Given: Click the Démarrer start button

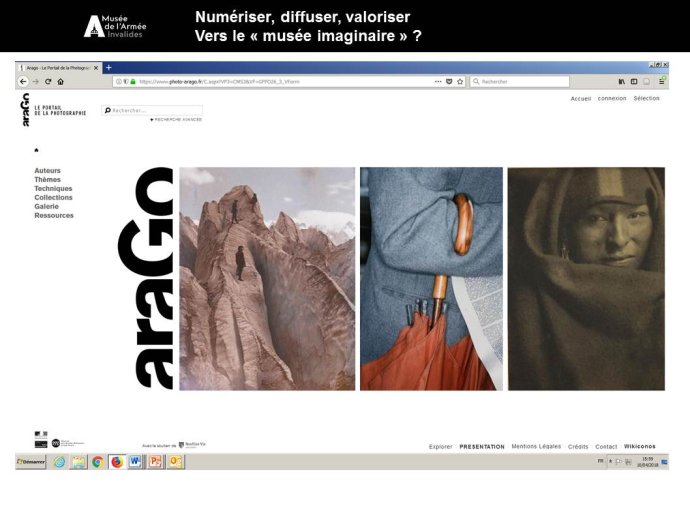Looking at the screenshot, I should pos(31,462).
